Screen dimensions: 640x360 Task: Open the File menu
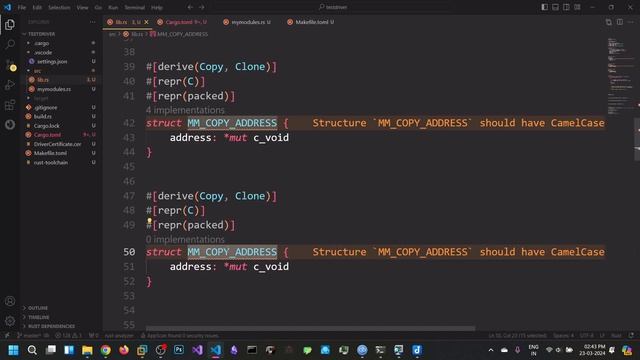click(x=22, y=7)
